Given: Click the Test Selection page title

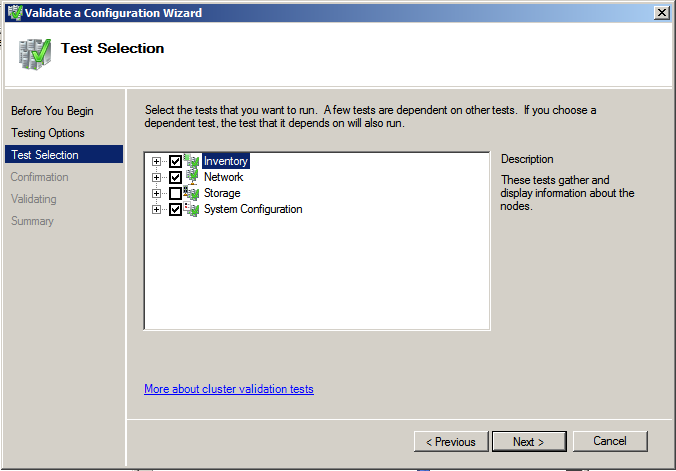Looking at the screenshot, I should point(113,48).
